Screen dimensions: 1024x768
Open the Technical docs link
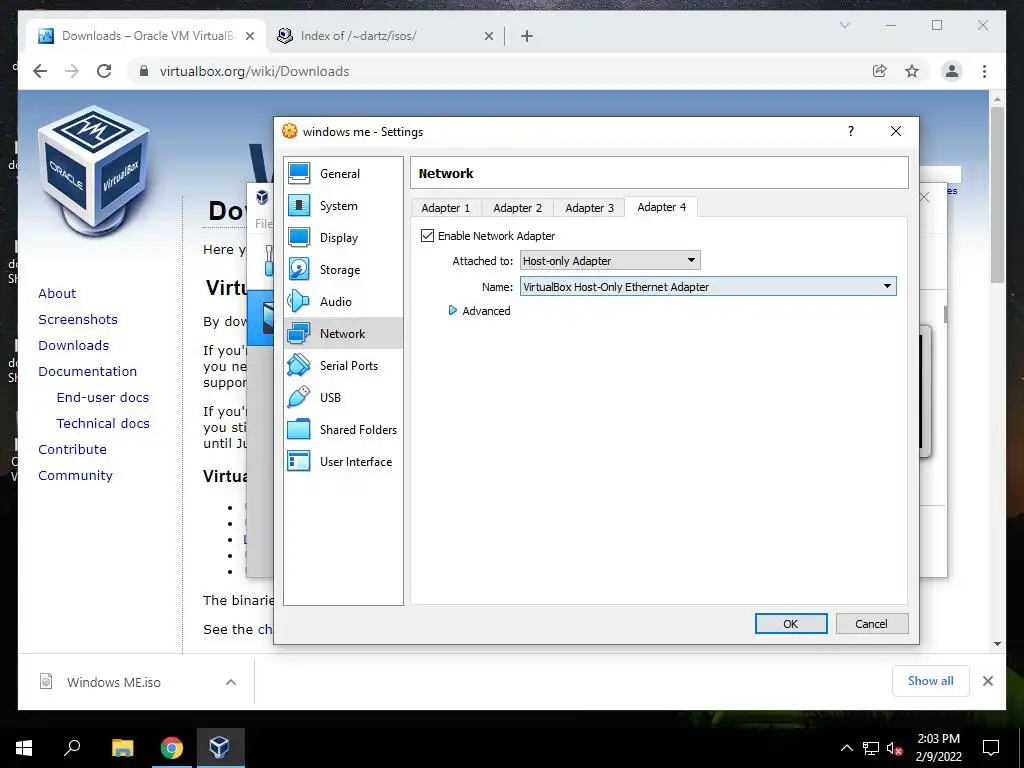(x=103, y=423)
